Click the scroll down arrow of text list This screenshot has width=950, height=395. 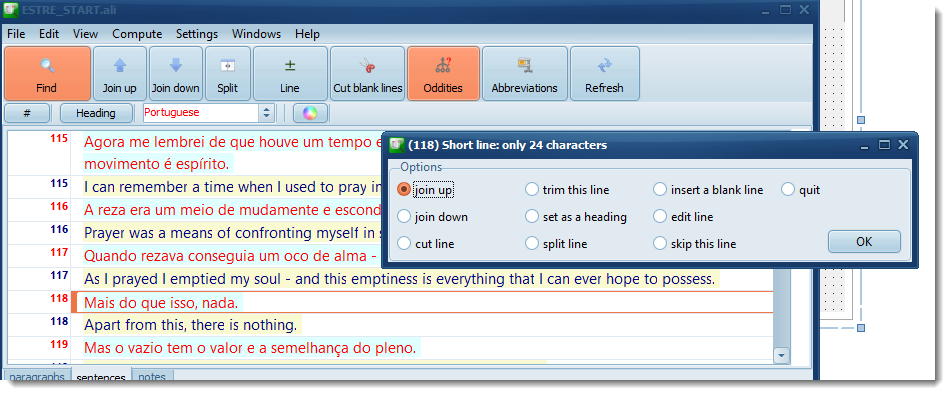click(782, 356)
